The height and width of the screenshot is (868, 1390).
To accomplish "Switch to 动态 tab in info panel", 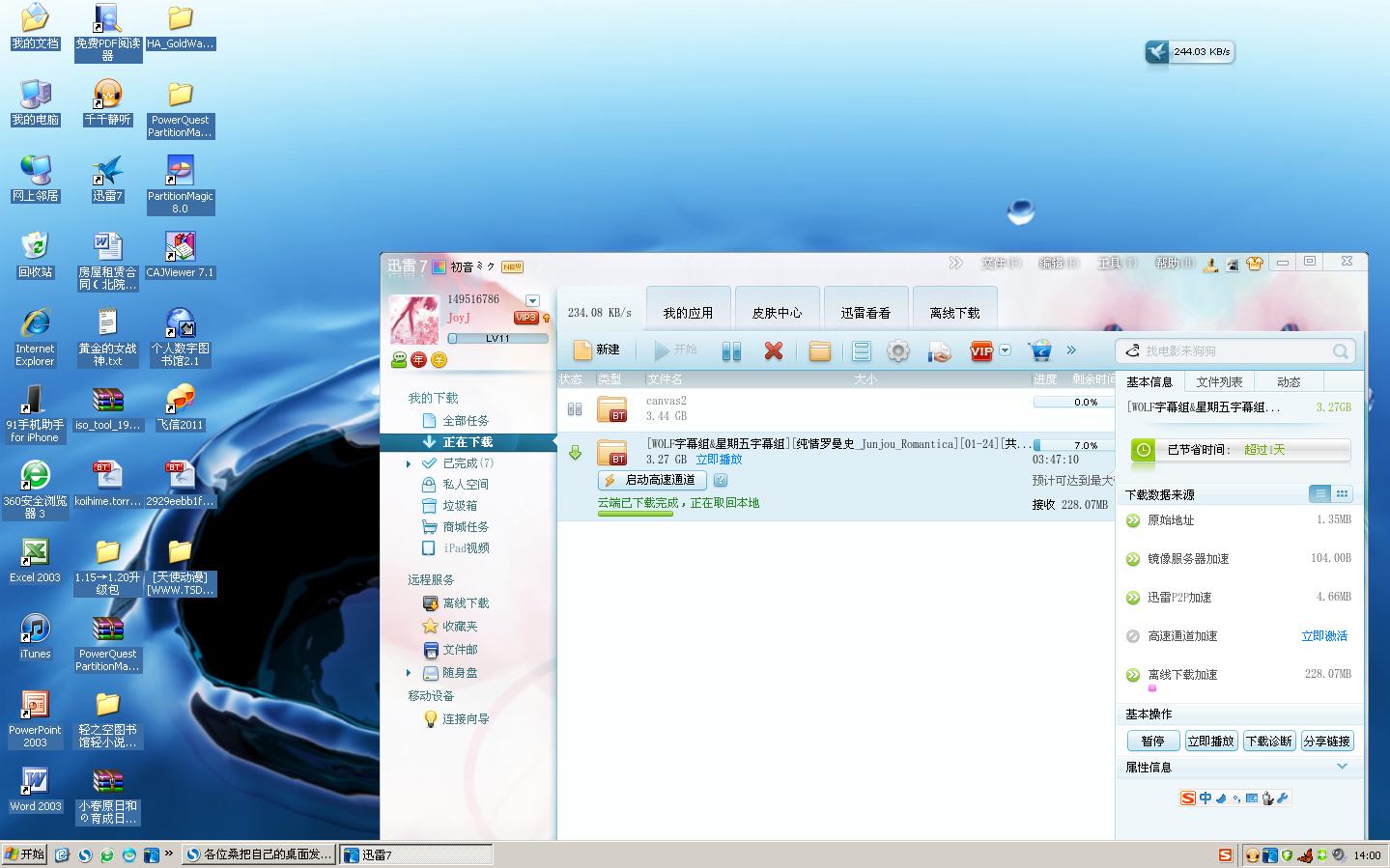I will (1289, 382).
